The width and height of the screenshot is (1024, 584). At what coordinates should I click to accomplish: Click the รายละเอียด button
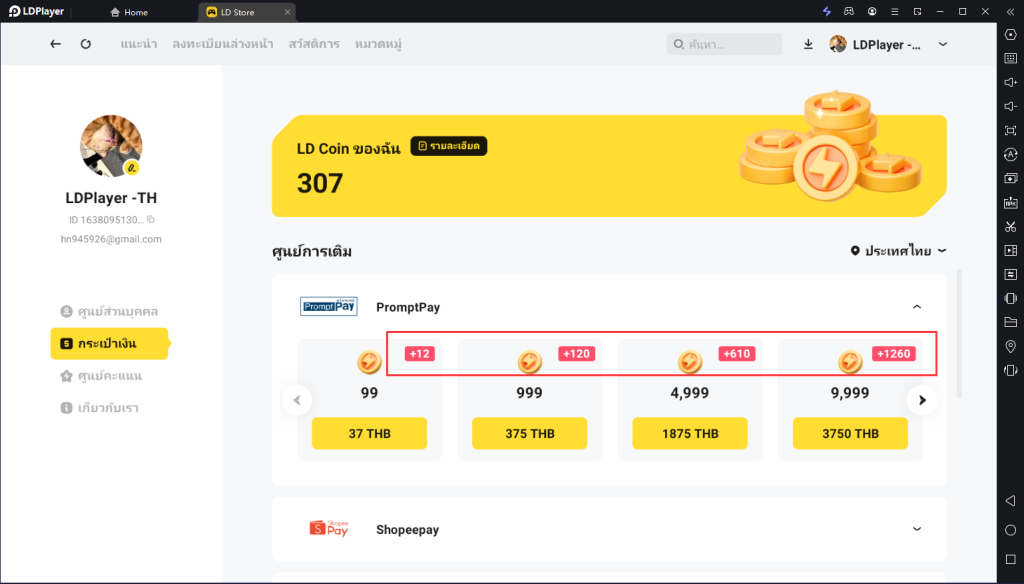tap(449, 146)
